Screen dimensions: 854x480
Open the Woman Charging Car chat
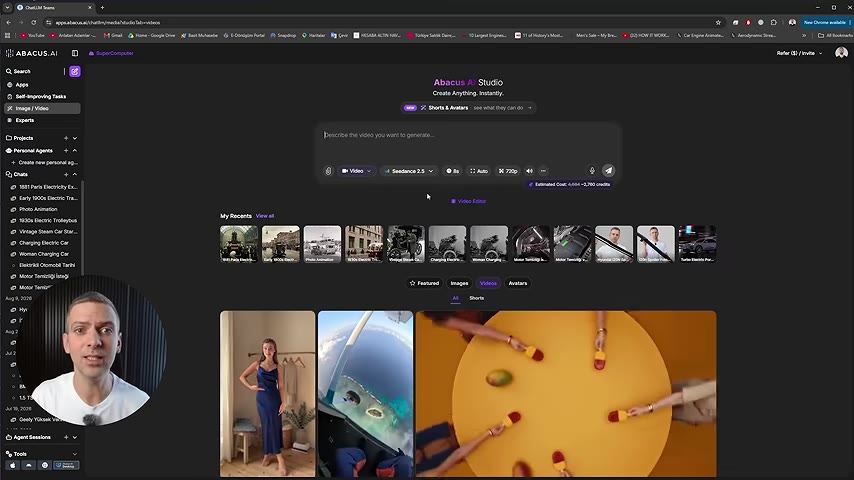tap(44, 254)
